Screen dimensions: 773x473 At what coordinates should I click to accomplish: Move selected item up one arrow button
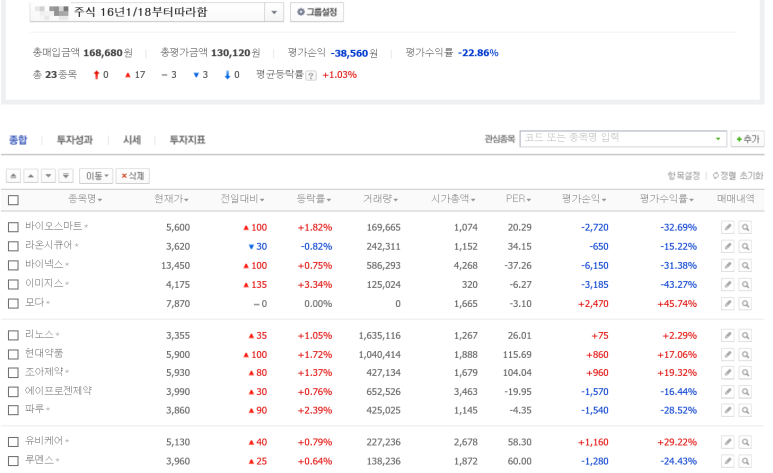click(31, 176)
